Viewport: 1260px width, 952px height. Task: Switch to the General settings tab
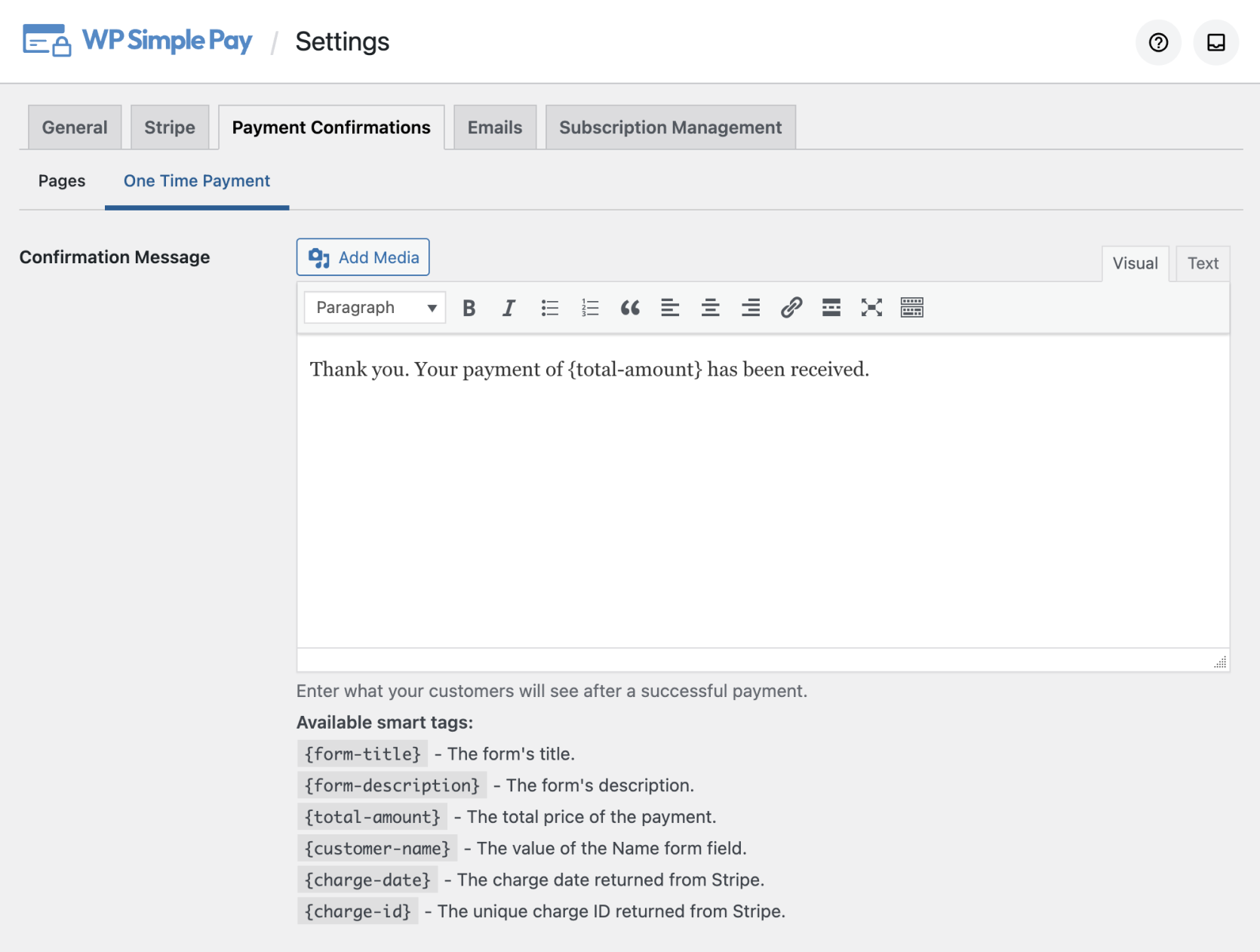(75, 127)
